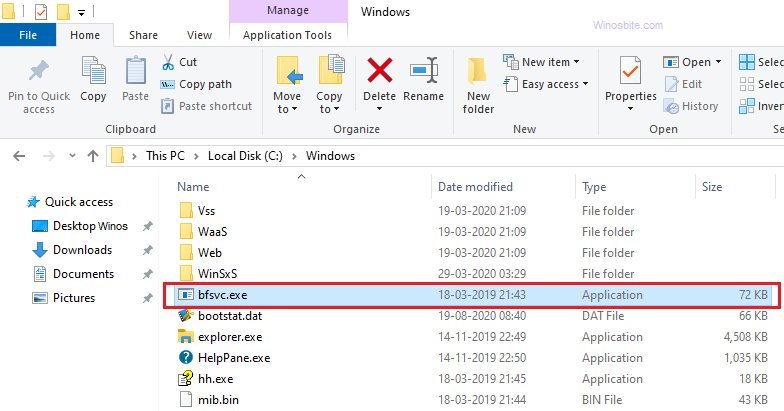Screen dimensions: 784x411
Task: Click the pin icon beside Desktop Winos
Action: point(147,226)
